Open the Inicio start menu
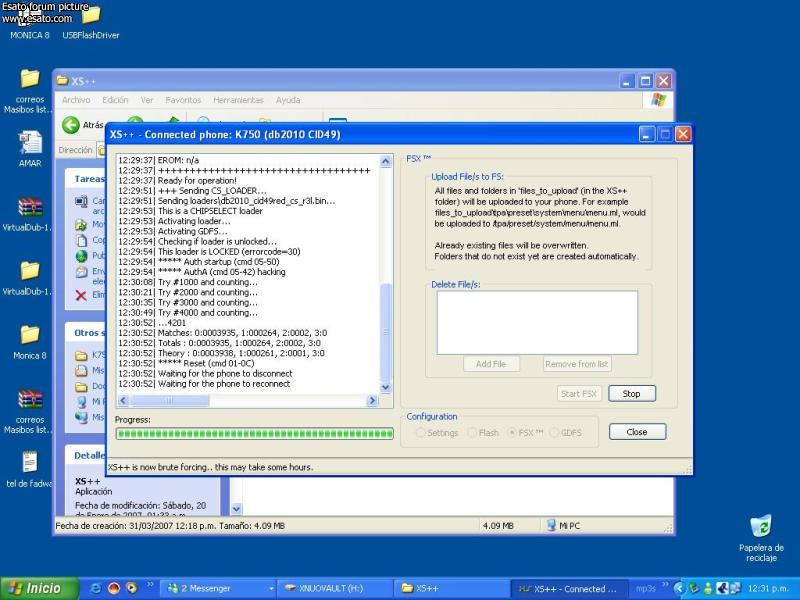Image resolution: width=800 pixels, height=600 pixels. point(40,588)
